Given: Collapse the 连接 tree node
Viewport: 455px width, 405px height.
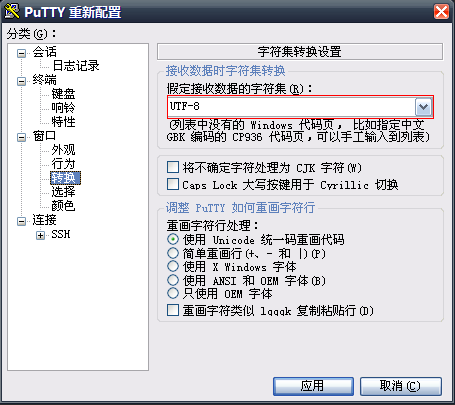Looking at the screenshot, I should click(21, 221).
